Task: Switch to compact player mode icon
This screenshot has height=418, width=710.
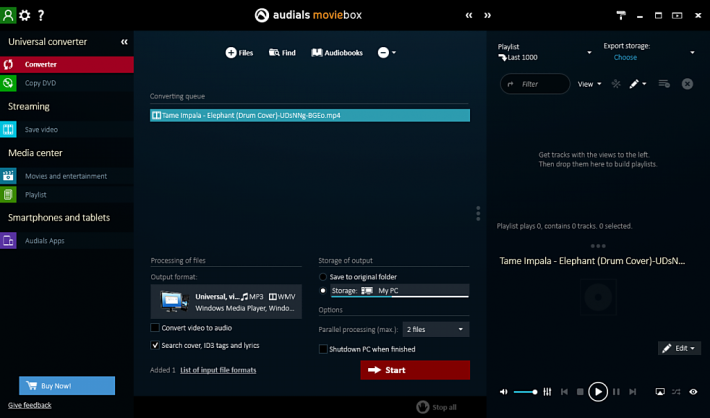Action: tap(676, 15)
